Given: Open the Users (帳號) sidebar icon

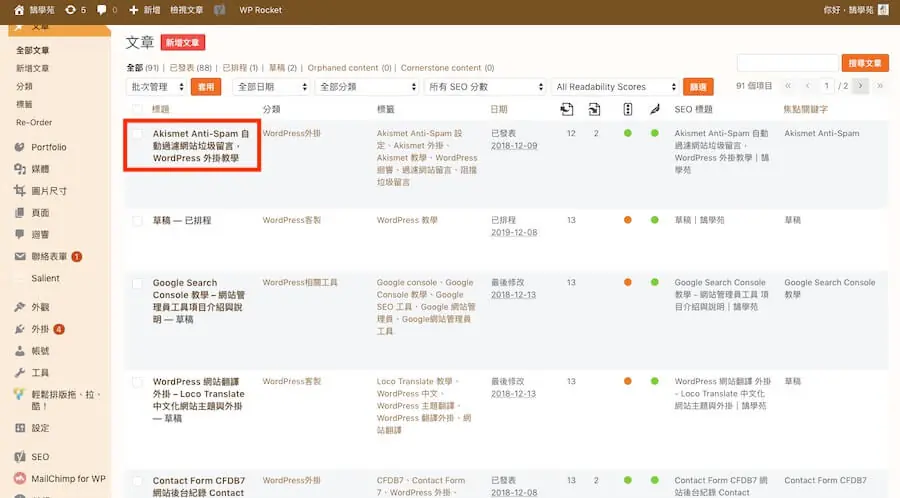Looking at the screenshot, I should [x=20, y=351].
